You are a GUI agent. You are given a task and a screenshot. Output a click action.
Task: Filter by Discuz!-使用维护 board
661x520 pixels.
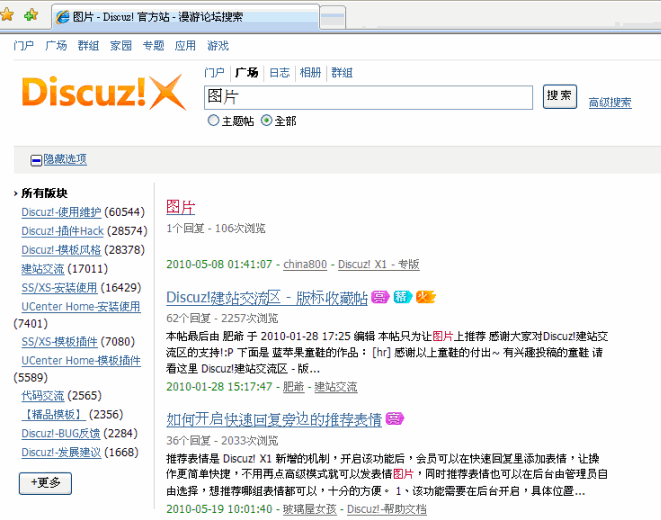coord(62,212)
